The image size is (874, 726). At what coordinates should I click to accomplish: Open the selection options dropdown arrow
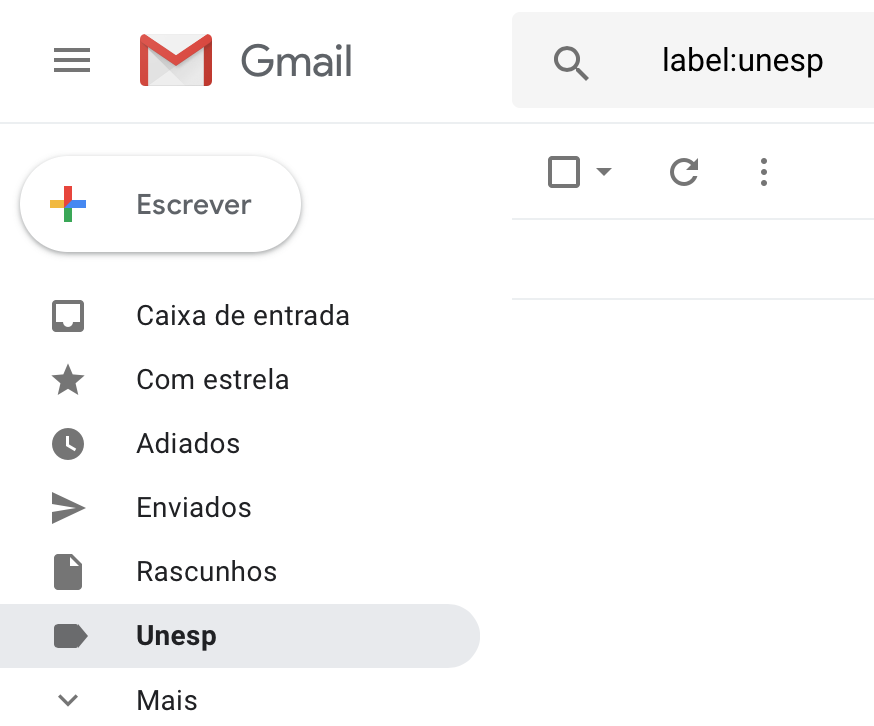click(604, 172)
